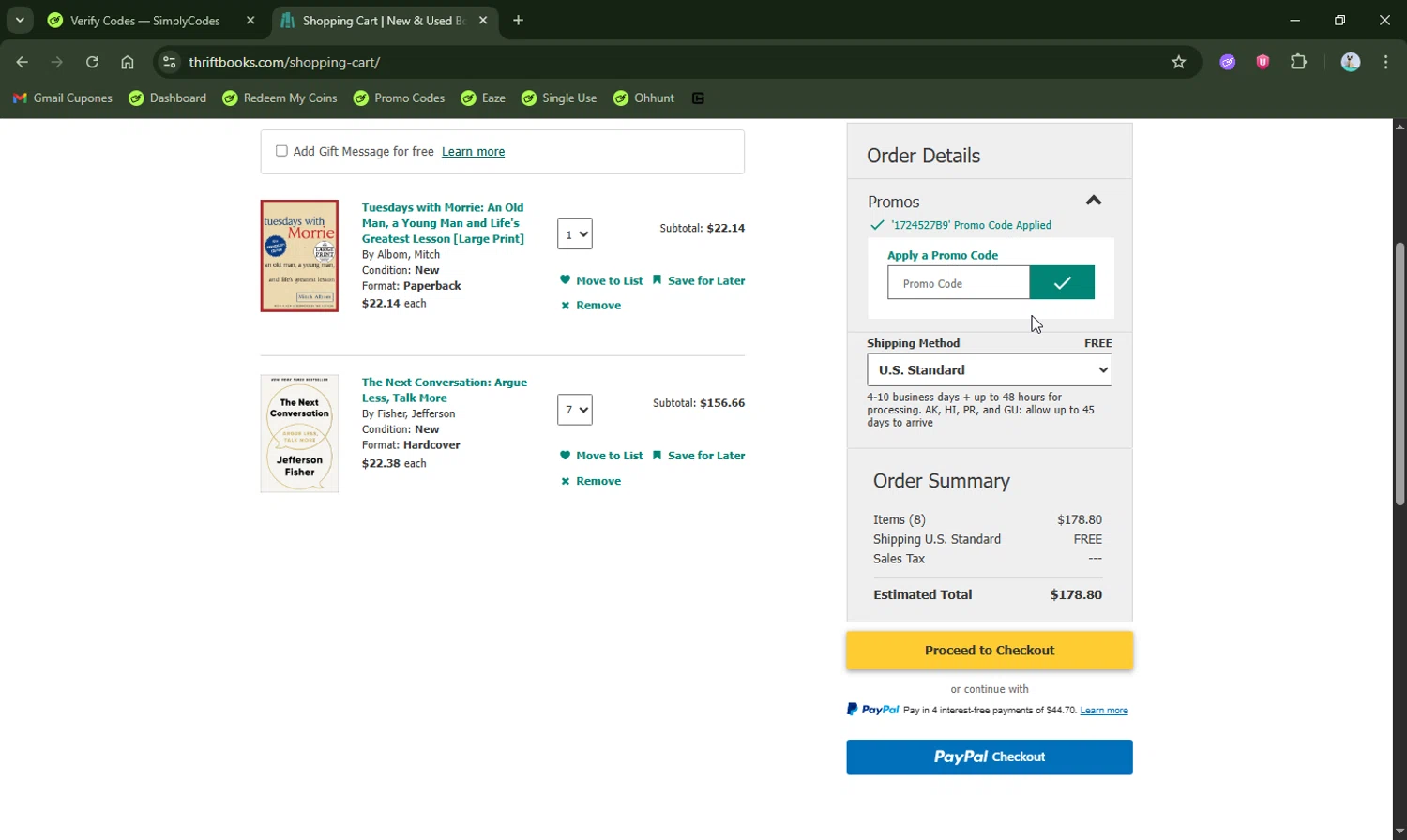Select the Shopping Cart tab
The image size is (1407, 840).
(384, 21)
